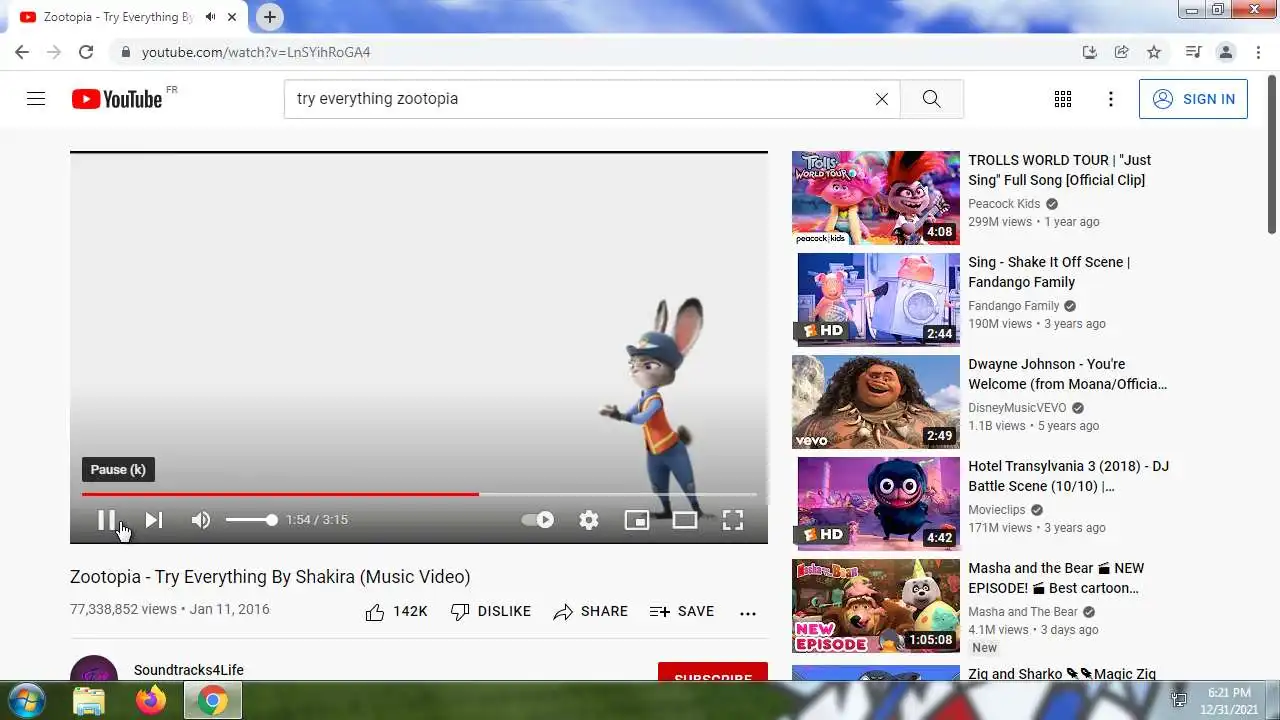Mute the video volume speaker icon
Image resolution: width=1280 pixels, height=720 pixels.
click(201, 520)
